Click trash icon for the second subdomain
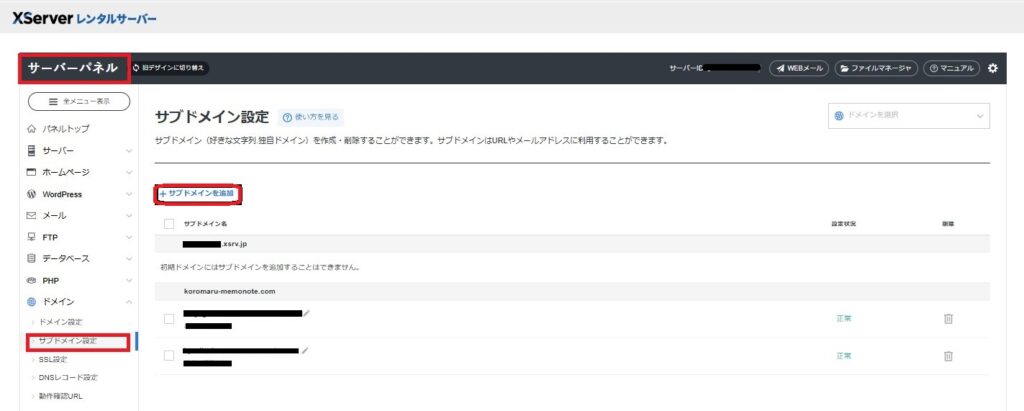1024x411 pixels. tap(948, 355)
